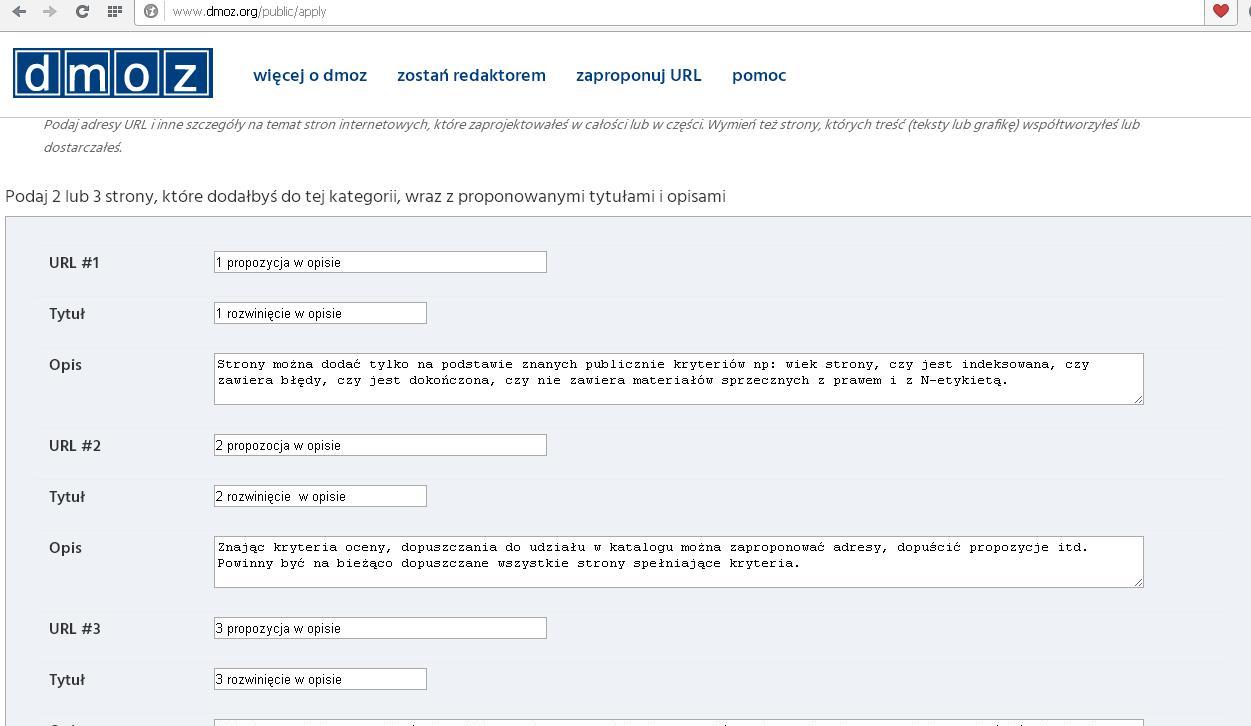Open the 'zaproponuj URL' link
The height and width of the screenshot is (726, 1251).
pyautogui.click(x=638, y=76)
